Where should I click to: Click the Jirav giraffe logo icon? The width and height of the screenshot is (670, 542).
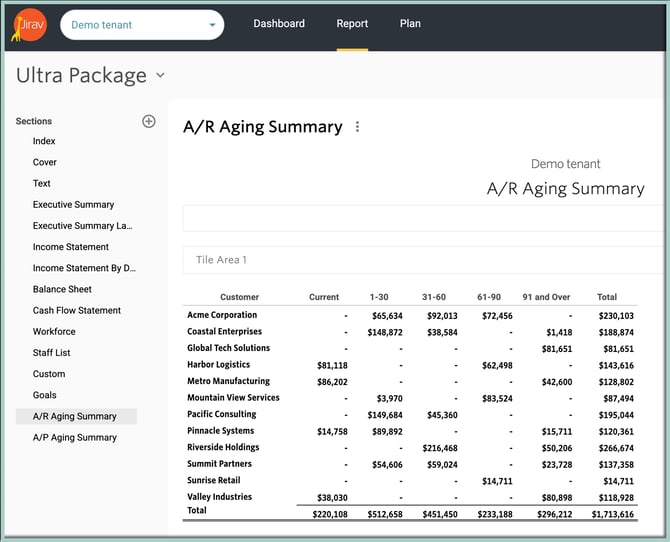click(x=29, y=24)
